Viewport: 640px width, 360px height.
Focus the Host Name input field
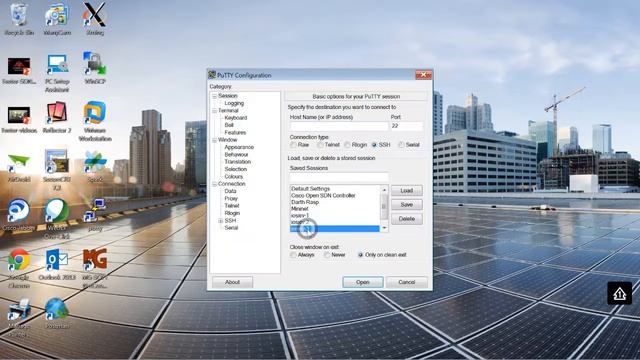pos(339,126)
